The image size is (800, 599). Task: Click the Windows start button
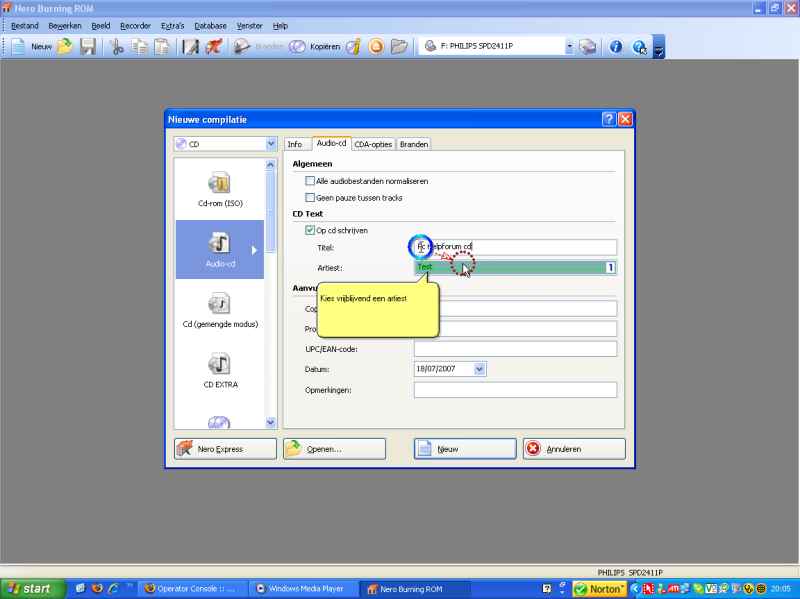(32, 589)
